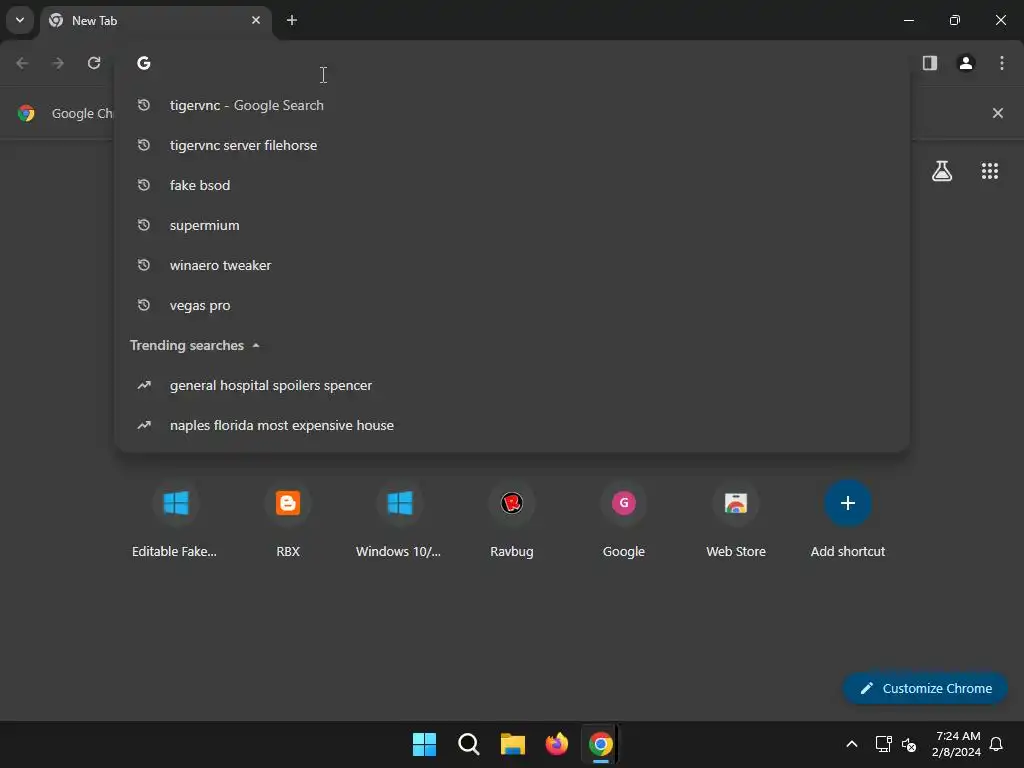Close the New Tab tab
This screenshot has height=768, width=1024.
point(256,20)
